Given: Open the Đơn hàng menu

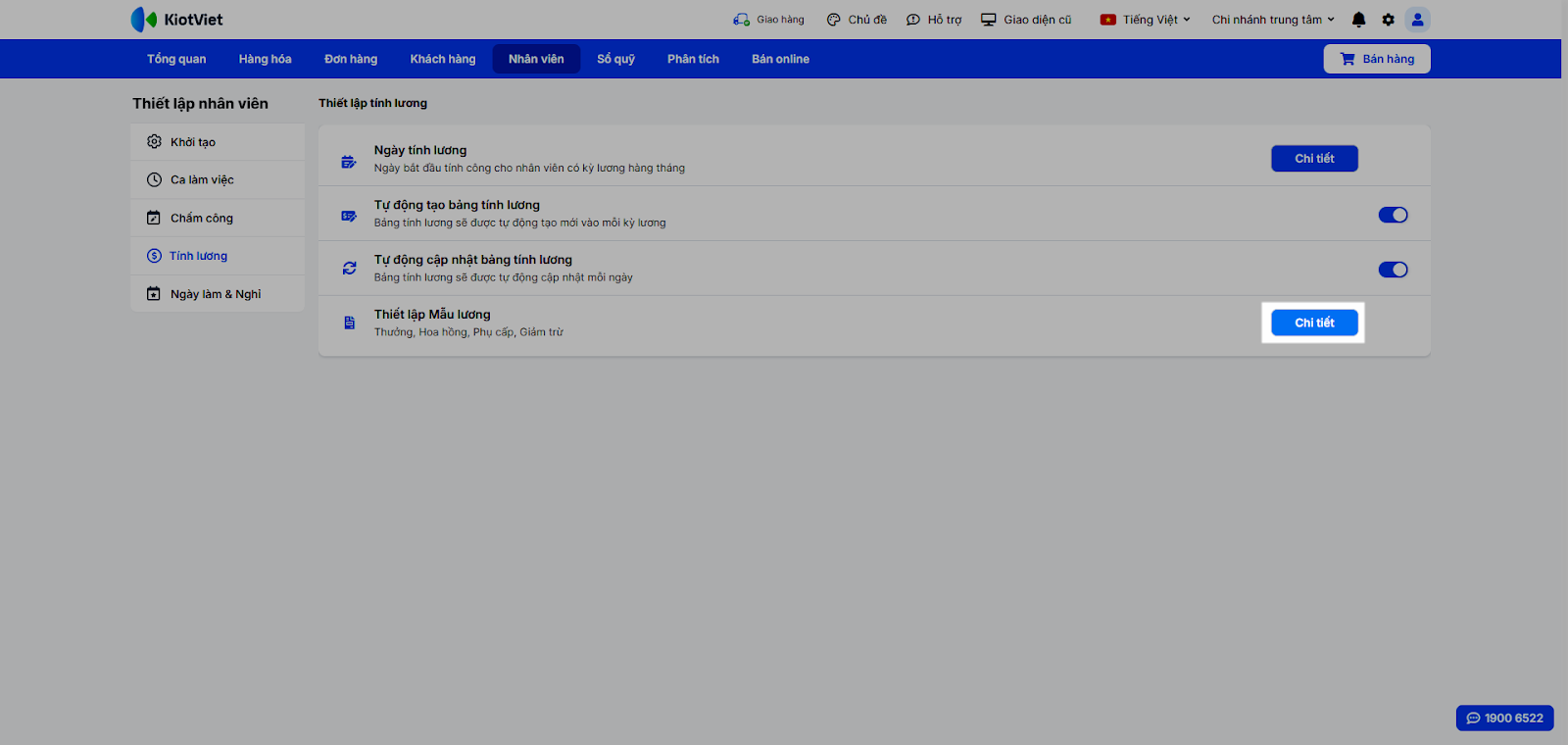Looking at the screenshot, I should point(351,59).
